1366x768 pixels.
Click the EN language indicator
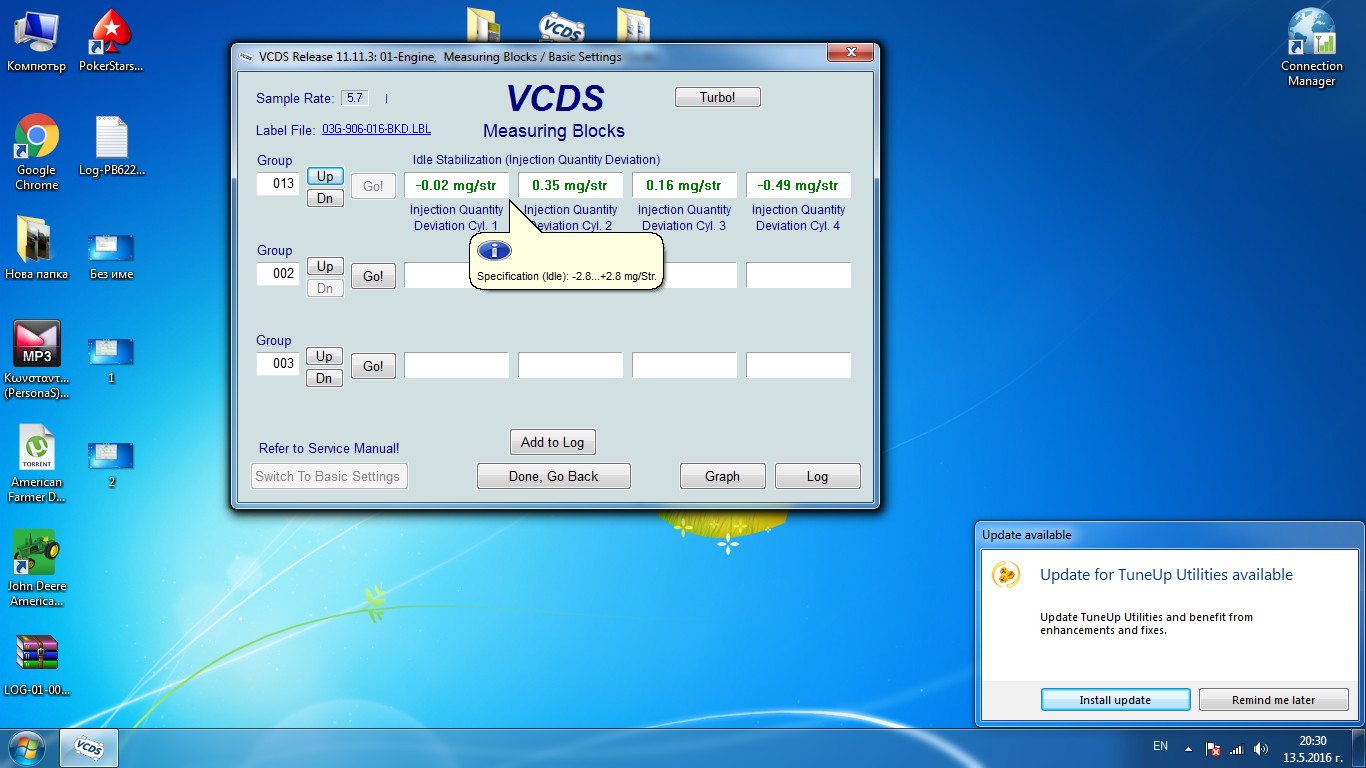pos(1160,746)
